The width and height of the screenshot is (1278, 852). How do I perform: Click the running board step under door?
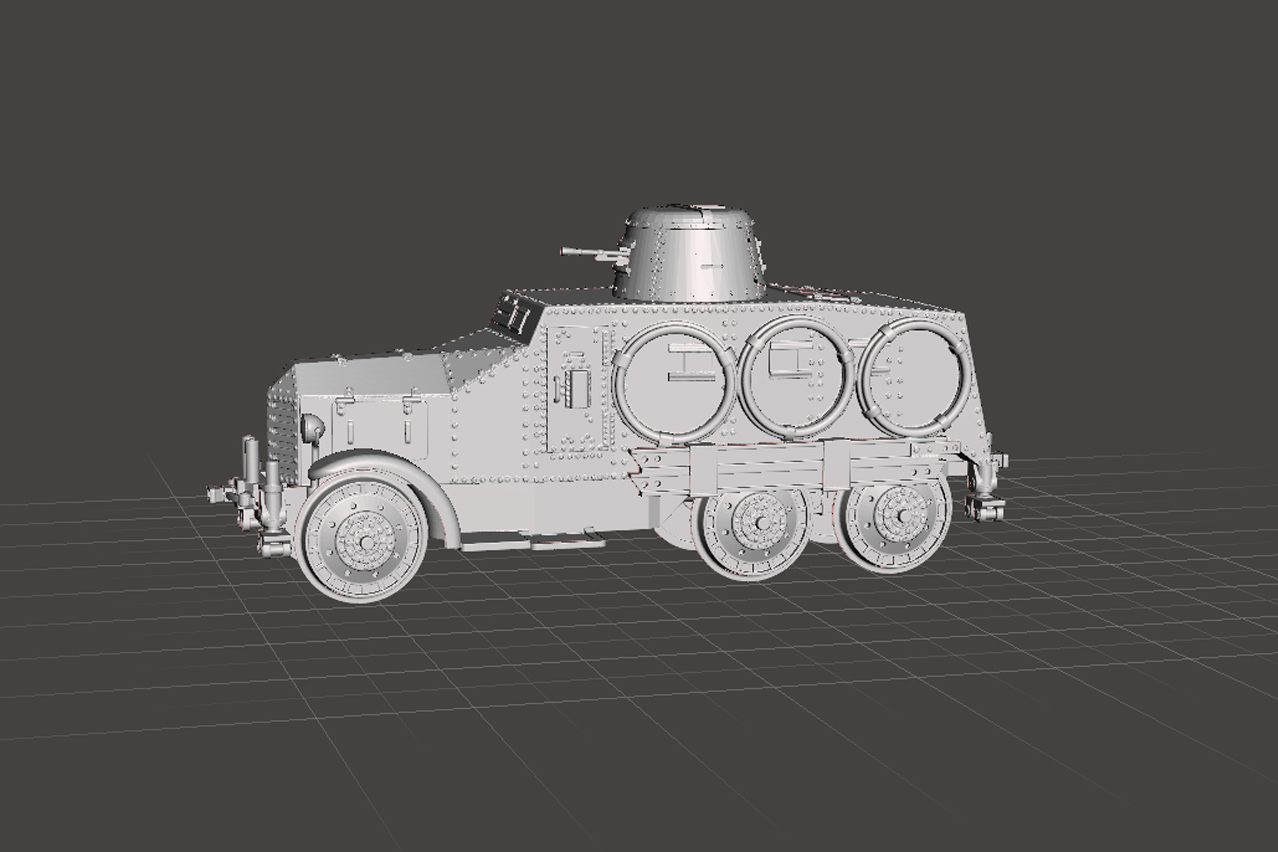tap(531, 543)
